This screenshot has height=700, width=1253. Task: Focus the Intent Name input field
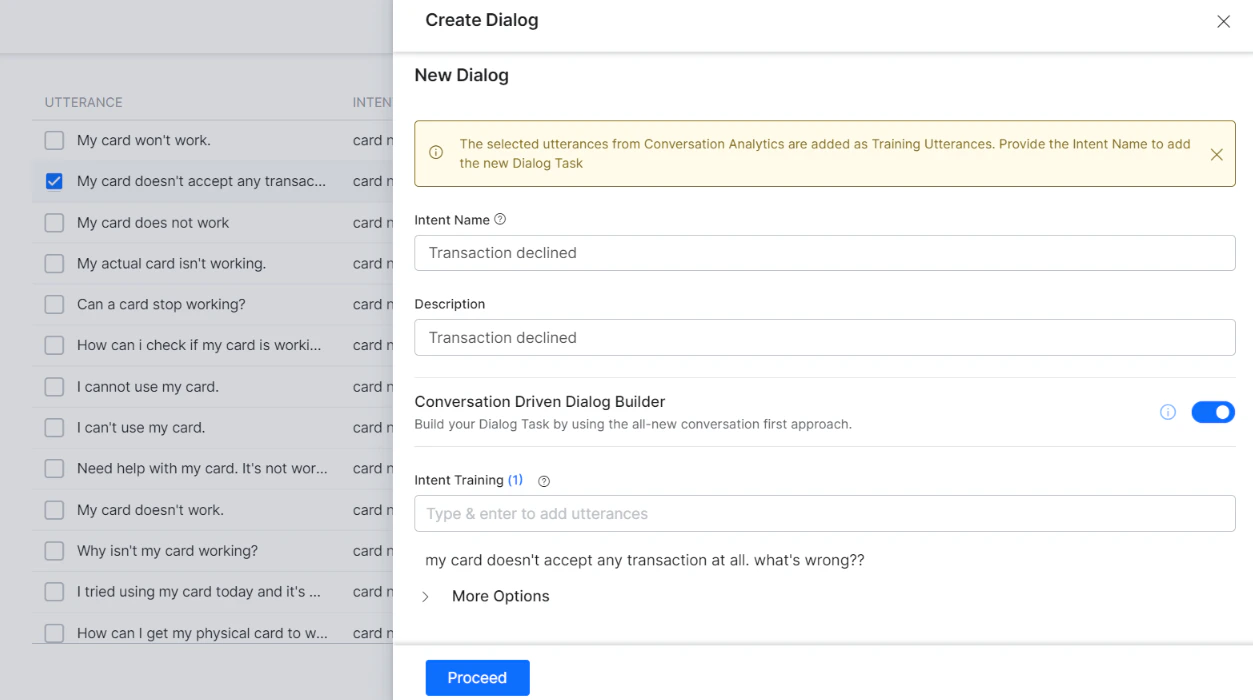(824, 252)
